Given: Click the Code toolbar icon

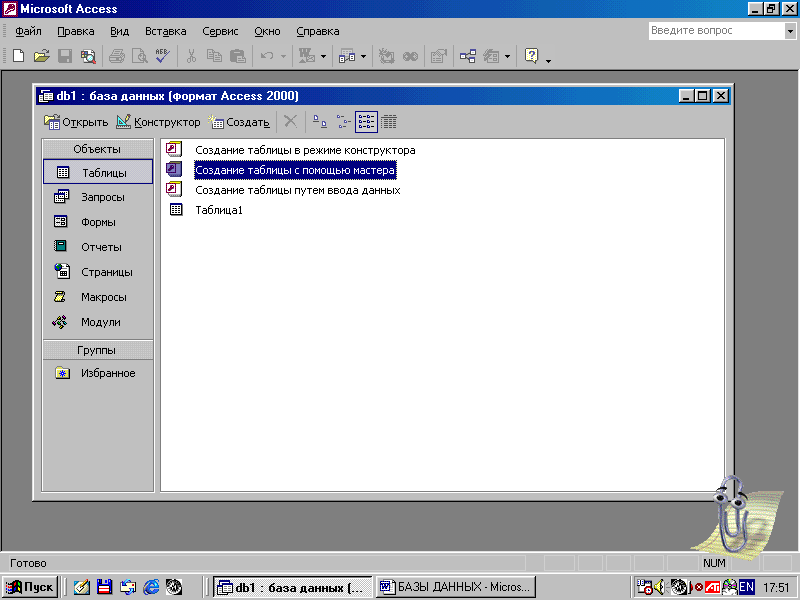Looking at the screenshot, I should 386,56.
